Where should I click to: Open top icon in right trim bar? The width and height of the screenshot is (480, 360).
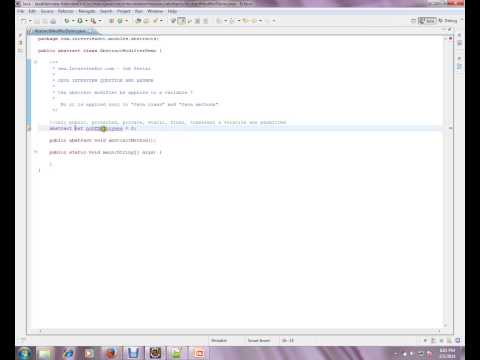[459, 35]
